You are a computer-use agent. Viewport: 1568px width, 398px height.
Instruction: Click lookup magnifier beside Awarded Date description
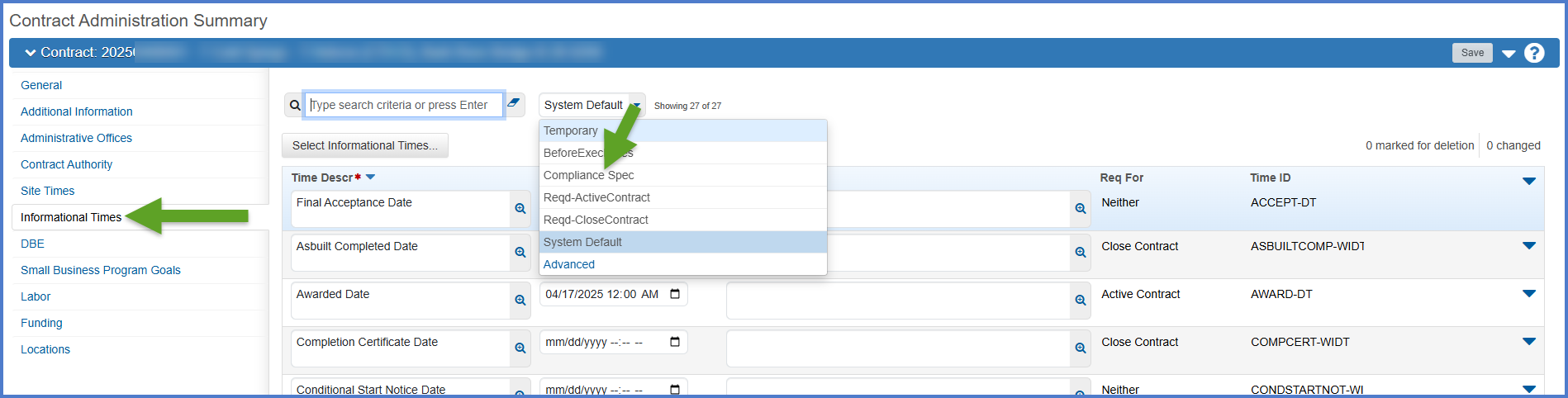(x=520, y=301)
